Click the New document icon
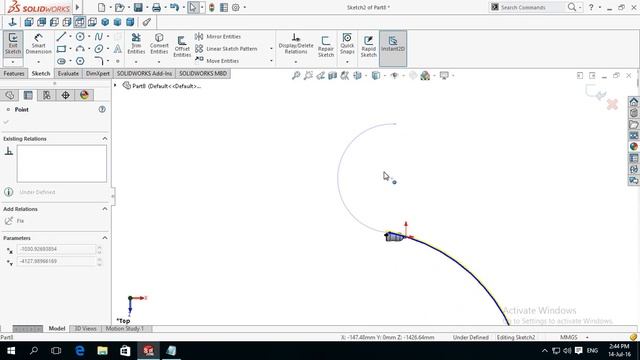The width and height of the screenshot is (640, 360). 102,7
